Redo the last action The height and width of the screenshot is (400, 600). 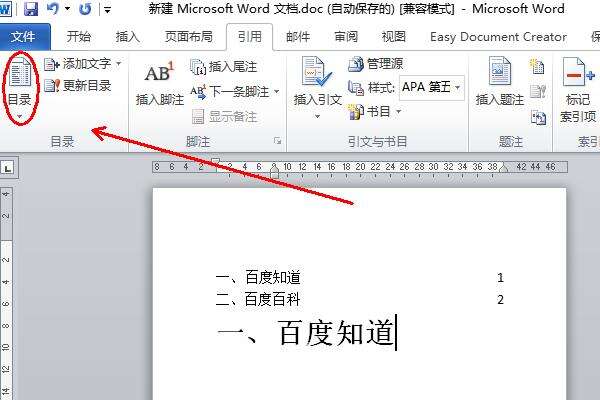[x=85, y=9]
